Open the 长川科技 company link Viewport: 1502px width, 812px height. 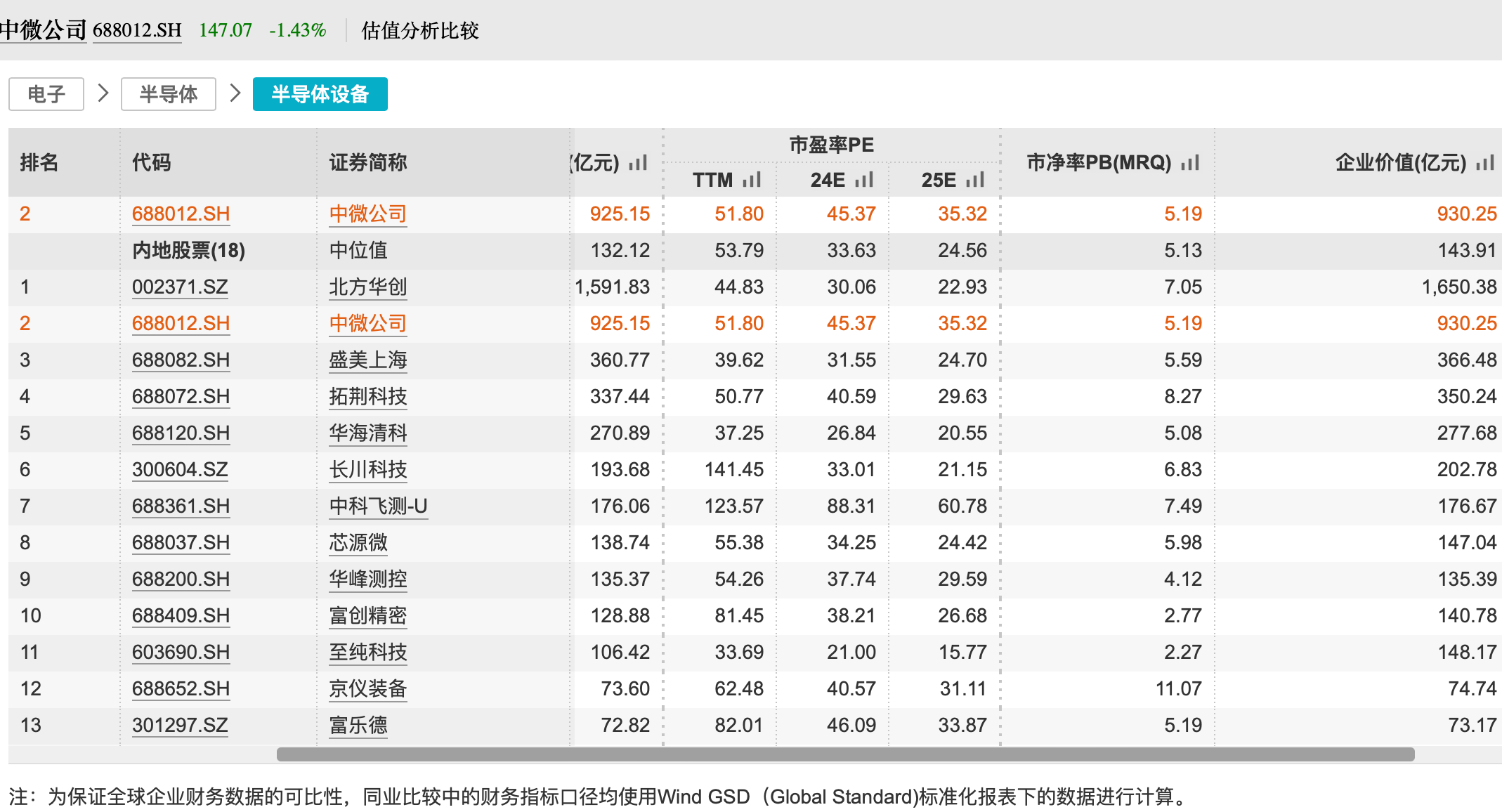(x=367, y=469)
